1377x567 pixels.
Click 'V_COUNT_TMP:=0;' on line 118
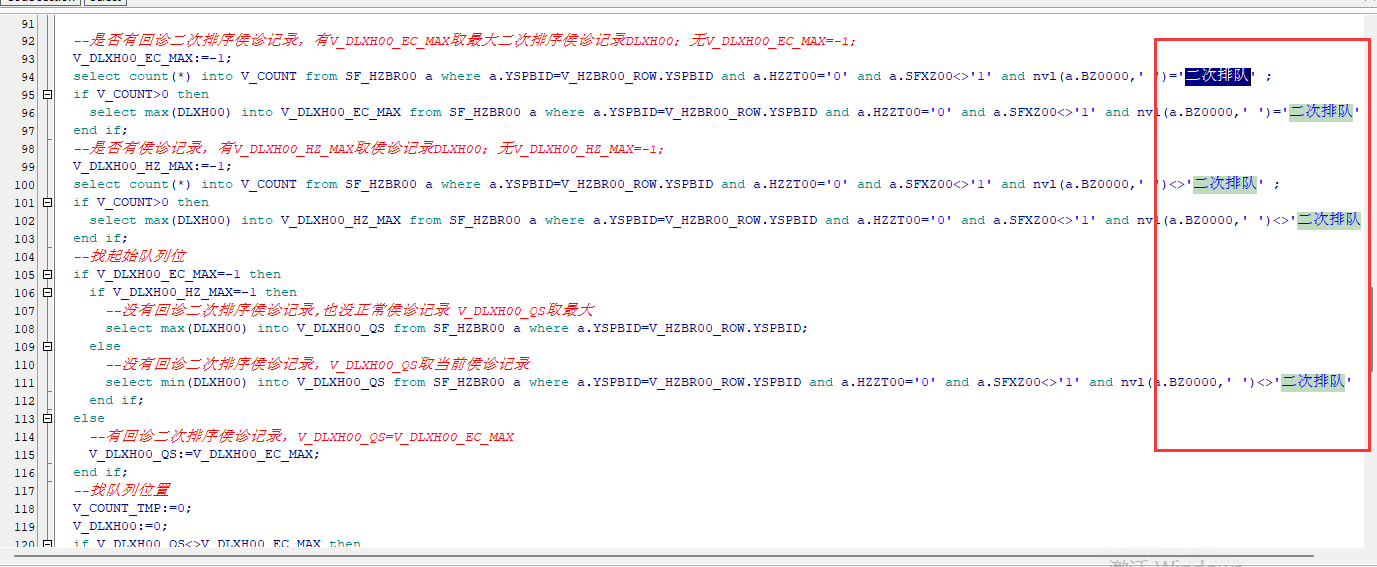click(x=133, y=509)
